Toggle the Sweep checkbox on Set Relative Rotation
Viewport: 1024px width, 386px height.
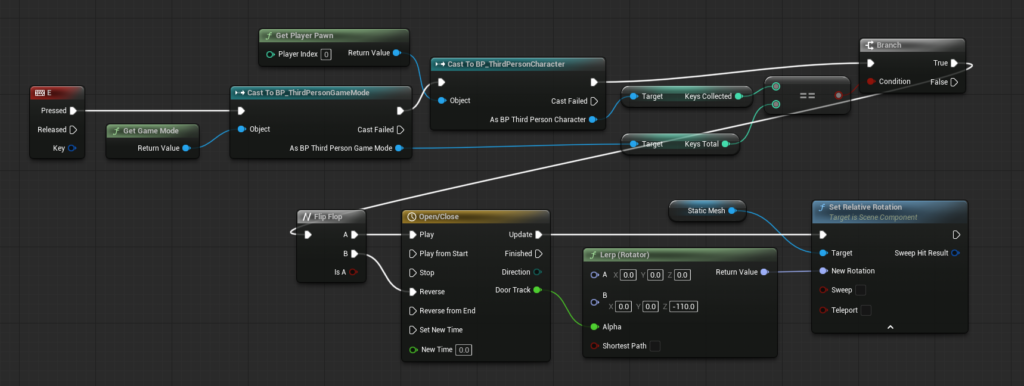click(x=861, y=290)
